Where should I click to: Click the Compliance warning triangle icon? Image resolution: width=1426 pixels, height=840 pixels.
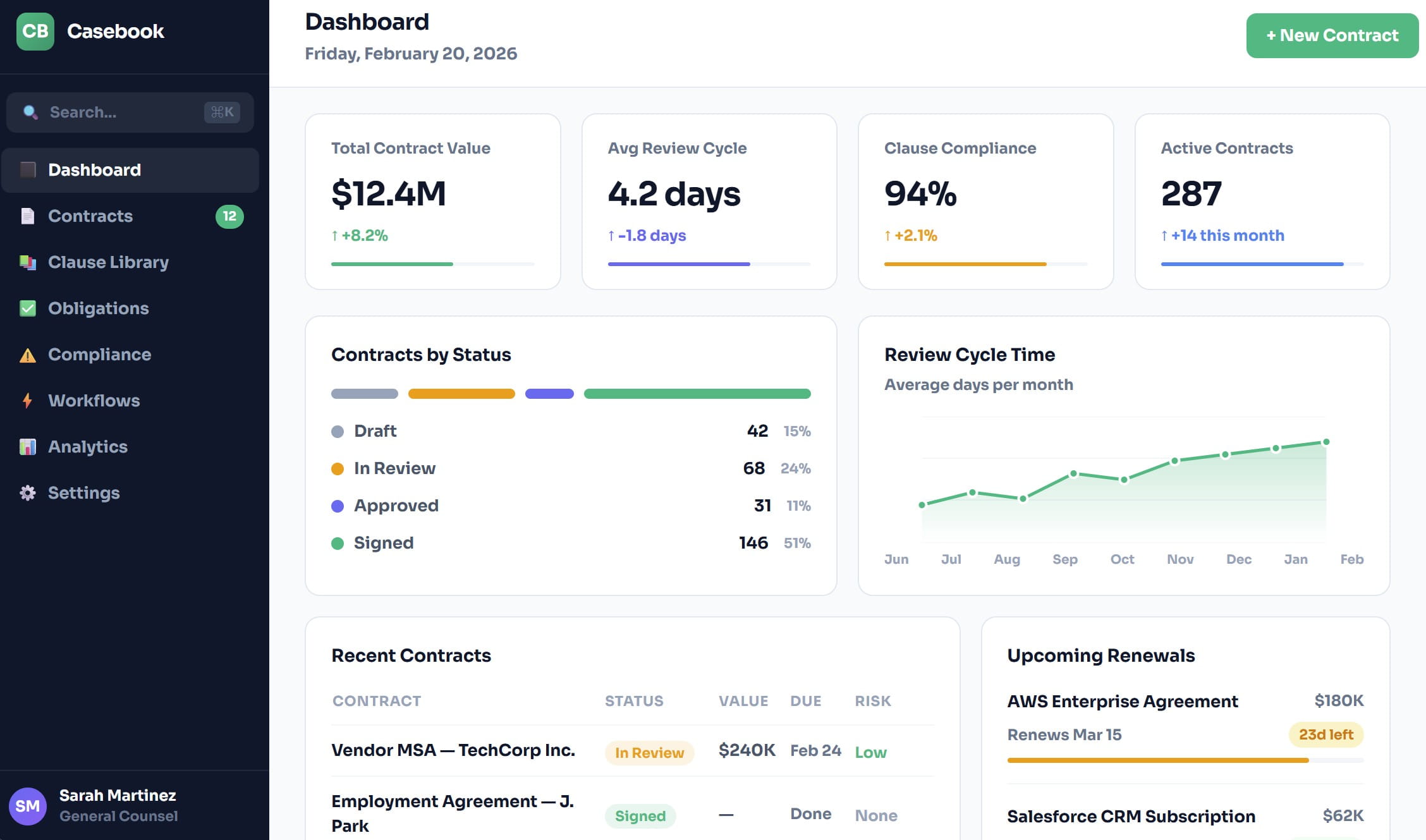coord(27,355)
